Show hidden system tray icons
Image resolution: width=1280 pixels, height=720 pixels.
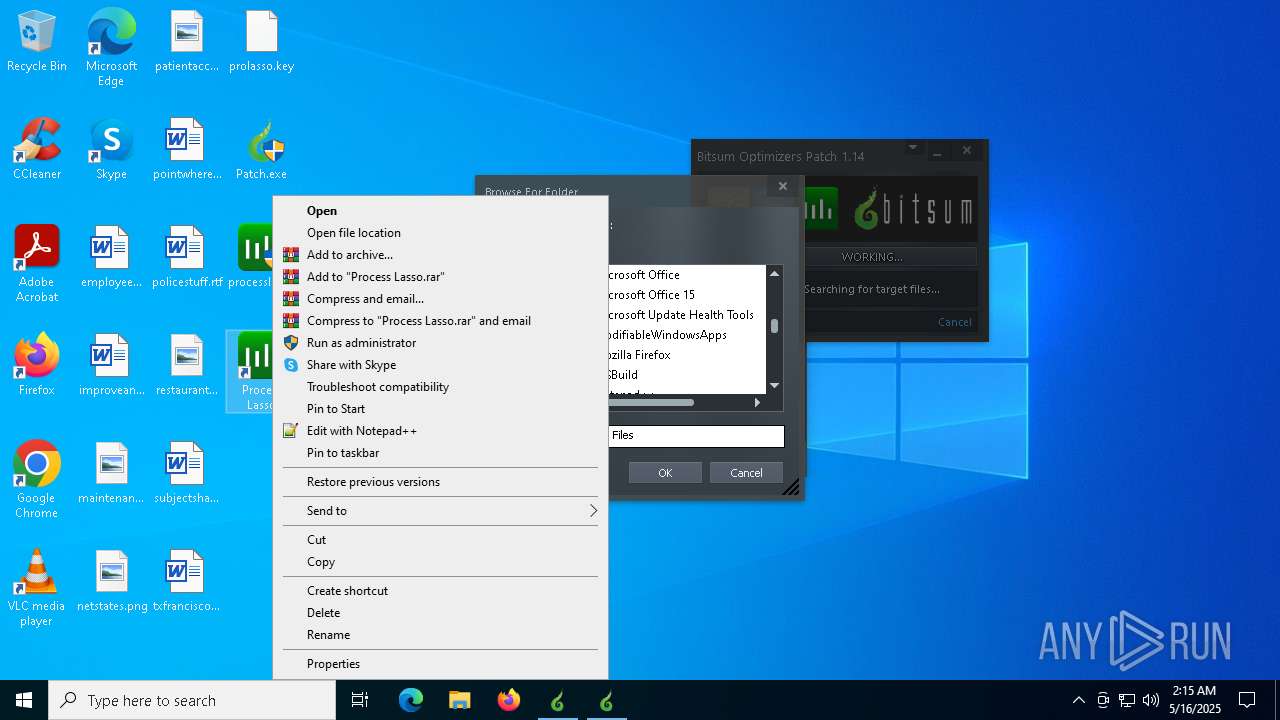tap(1078, 700)
